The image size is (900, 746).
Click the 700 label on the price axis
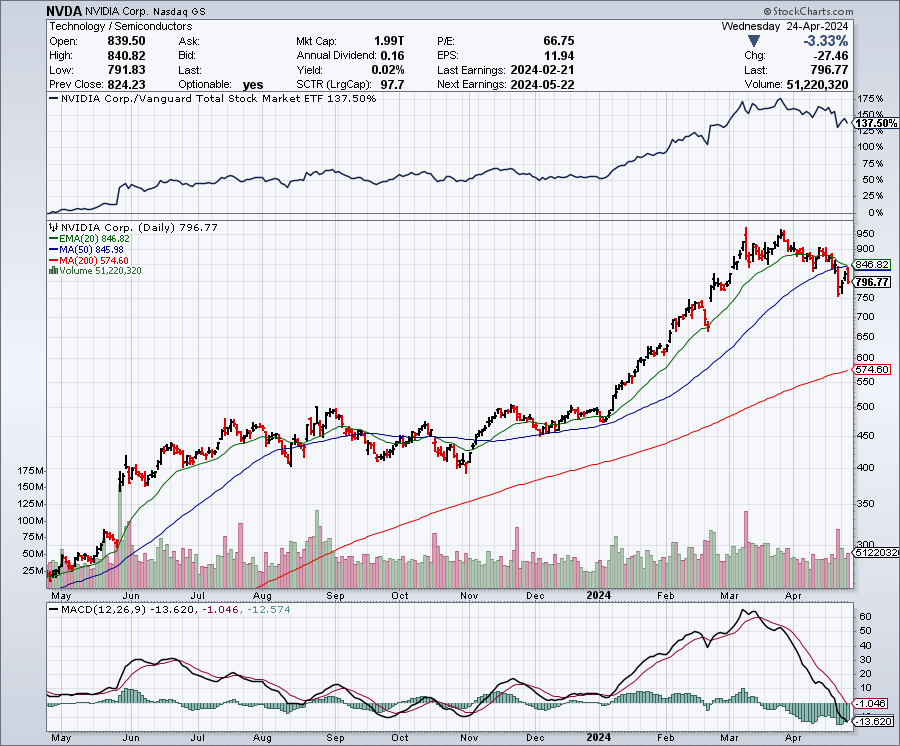point(865,316)
